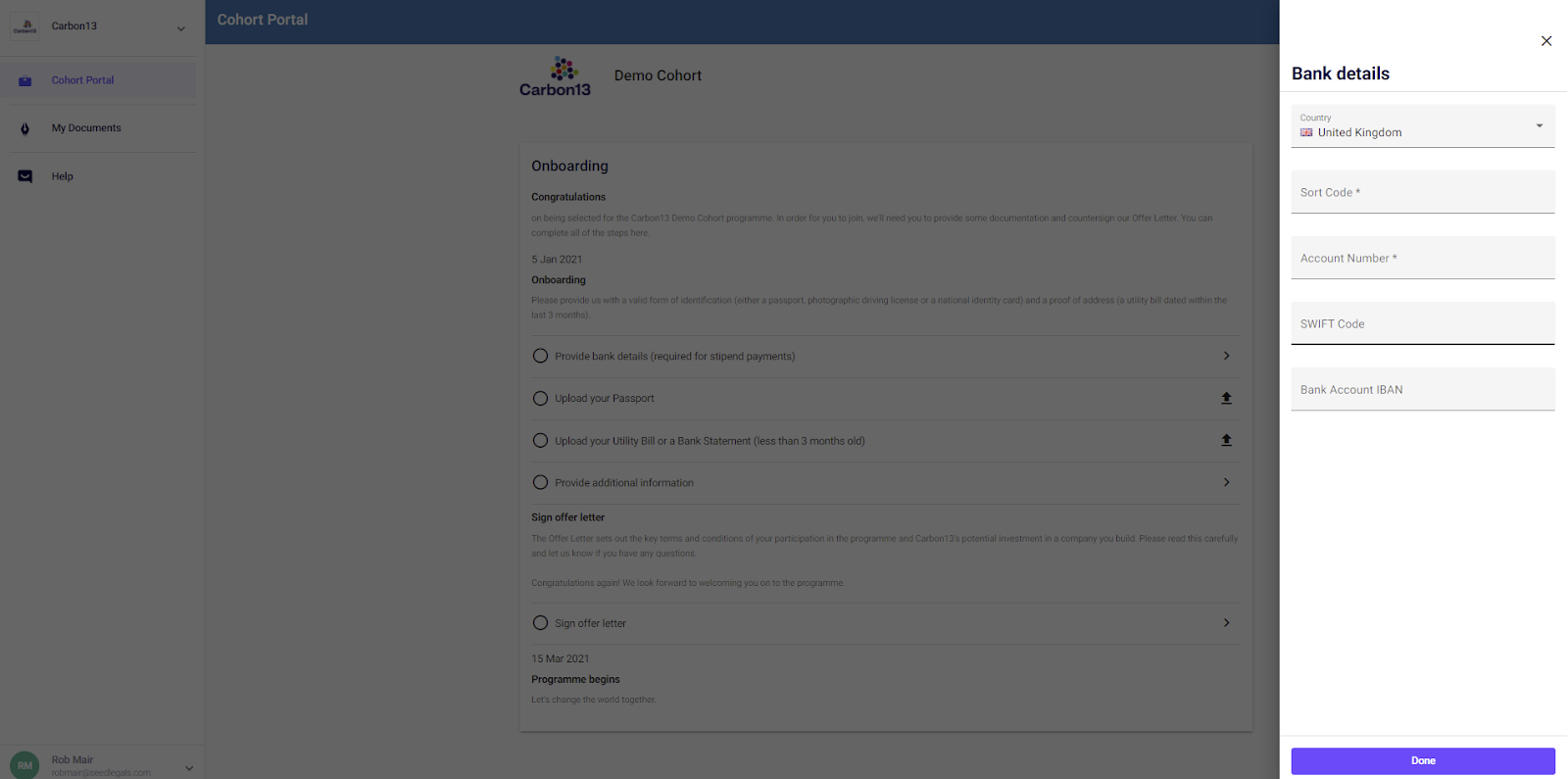
Task: Toggle the Provide bank details circle
Action: click(x=540, y=356)
